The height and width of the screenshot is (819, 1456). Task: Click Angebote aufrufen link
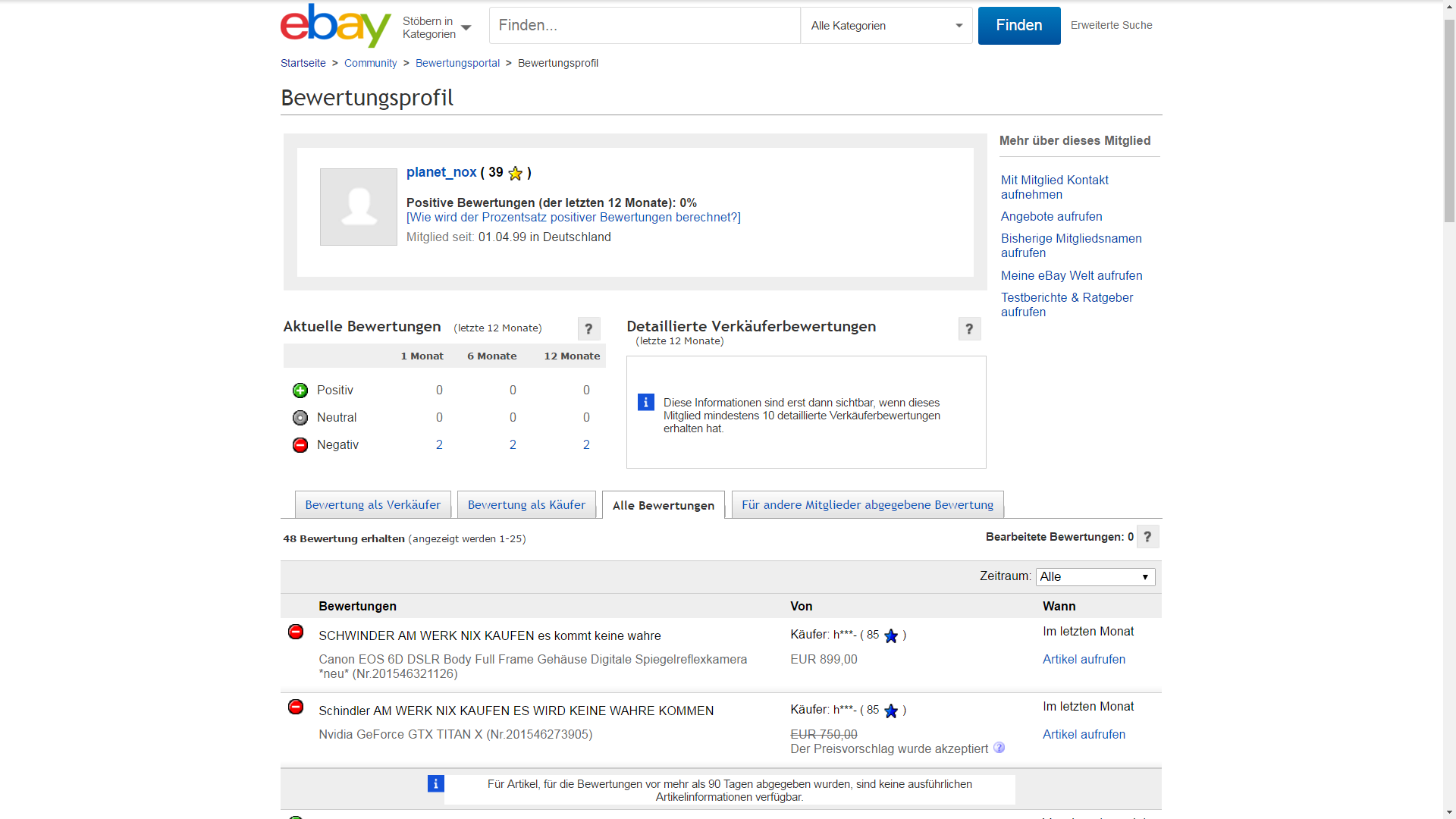tap(1051, 217)
